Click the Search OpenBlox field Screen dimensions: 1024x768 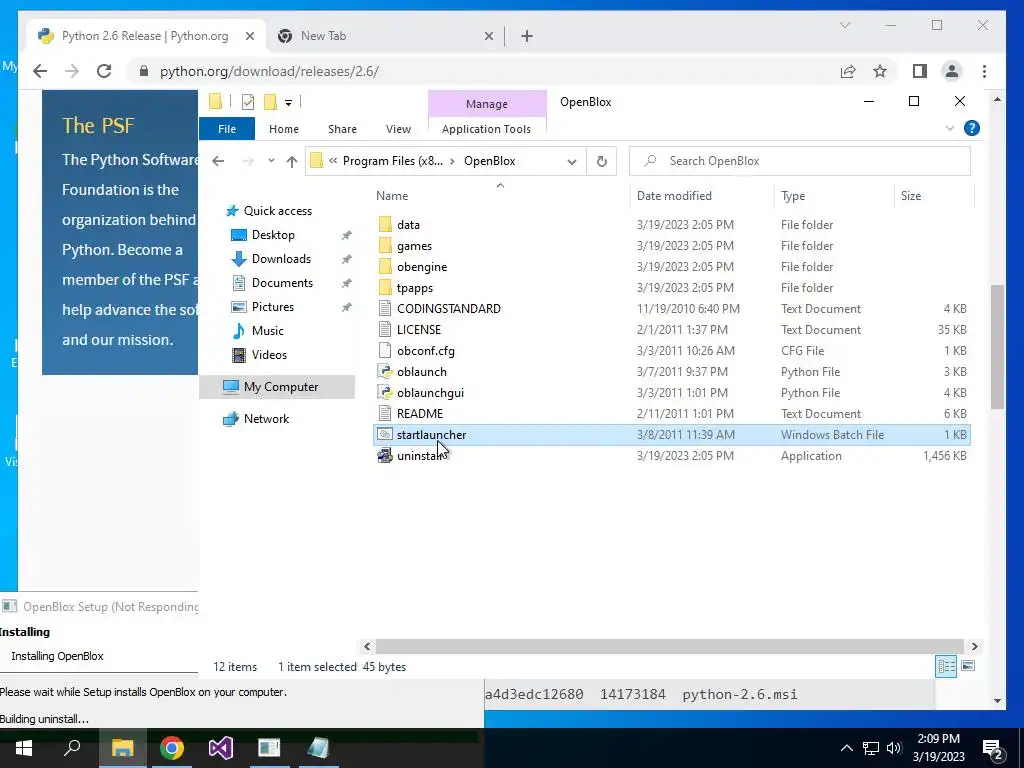click(799, 161)
